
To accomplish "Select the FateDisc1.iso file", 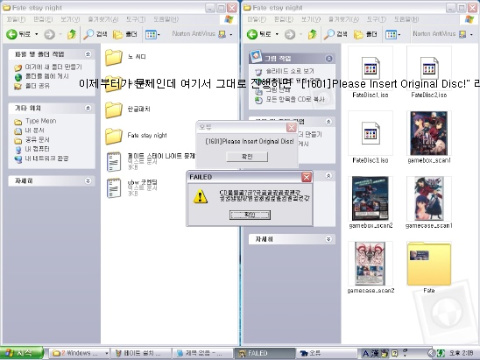I will click(370, 73).
